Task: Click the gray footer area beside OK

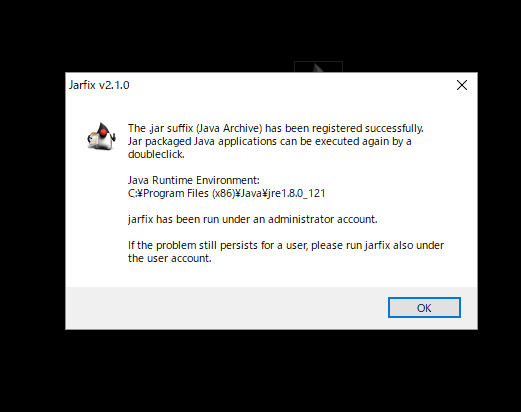Action: coord(227,308)
